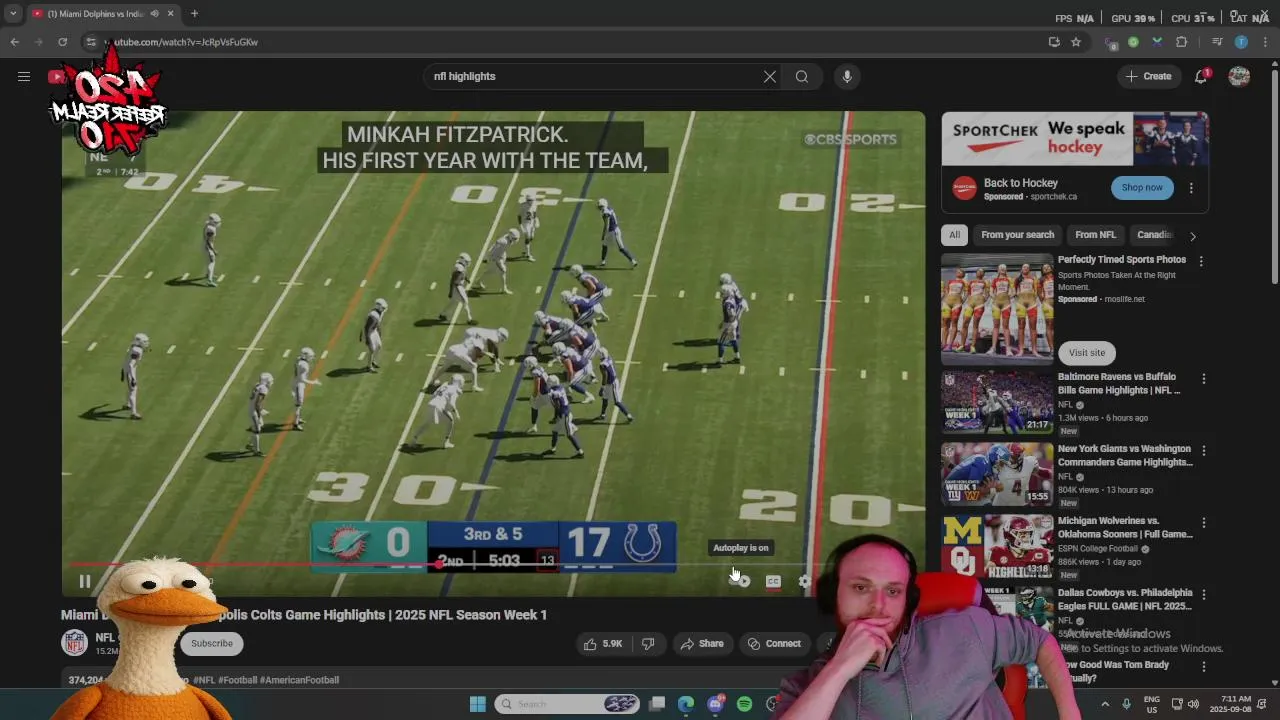
Task: Go back in the browser
Action: click(14, 42)
